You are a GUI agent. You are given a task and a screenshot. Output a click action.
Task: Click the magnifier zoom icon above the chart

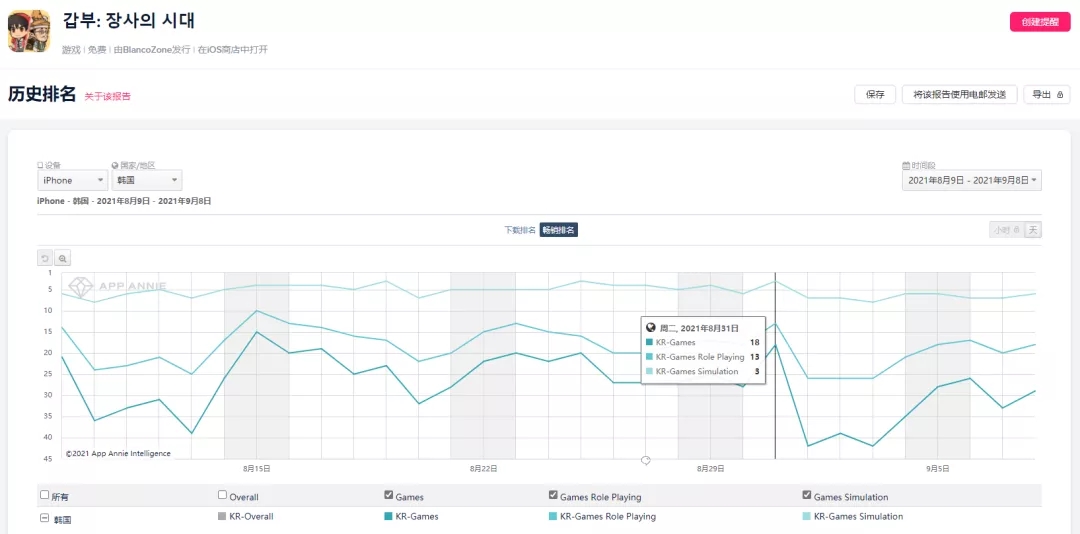click(x=62, y=258)
